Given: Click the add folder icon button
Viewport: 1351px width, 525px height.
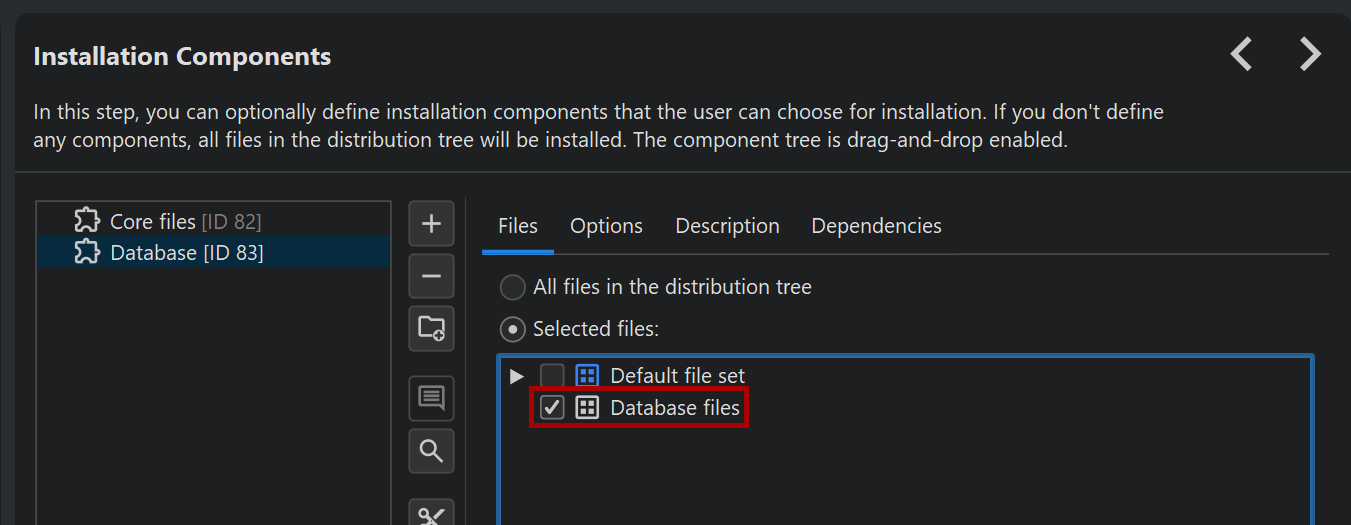Looking at the screenshot, I should (431, 328).
